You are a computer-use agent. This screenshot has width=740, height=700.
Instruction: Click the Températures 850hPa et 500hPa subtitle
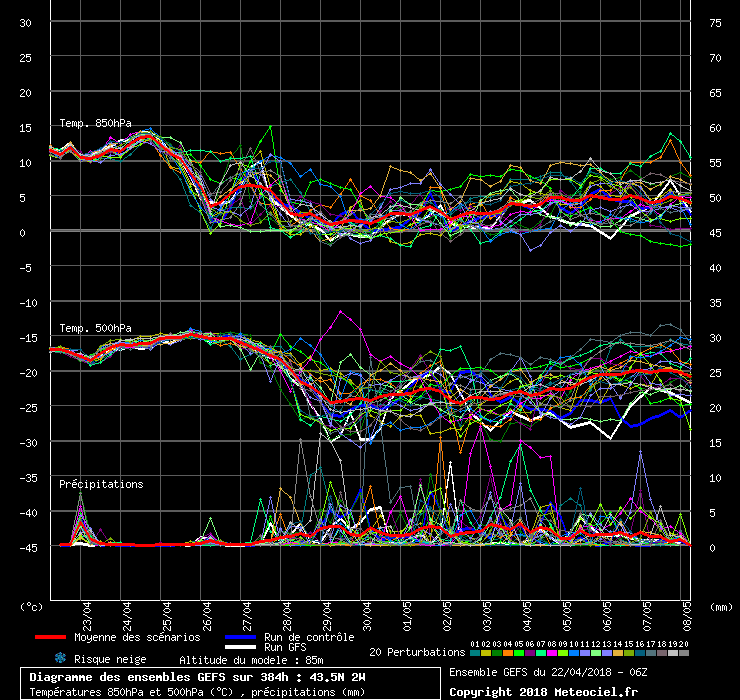tap(197, 692)
